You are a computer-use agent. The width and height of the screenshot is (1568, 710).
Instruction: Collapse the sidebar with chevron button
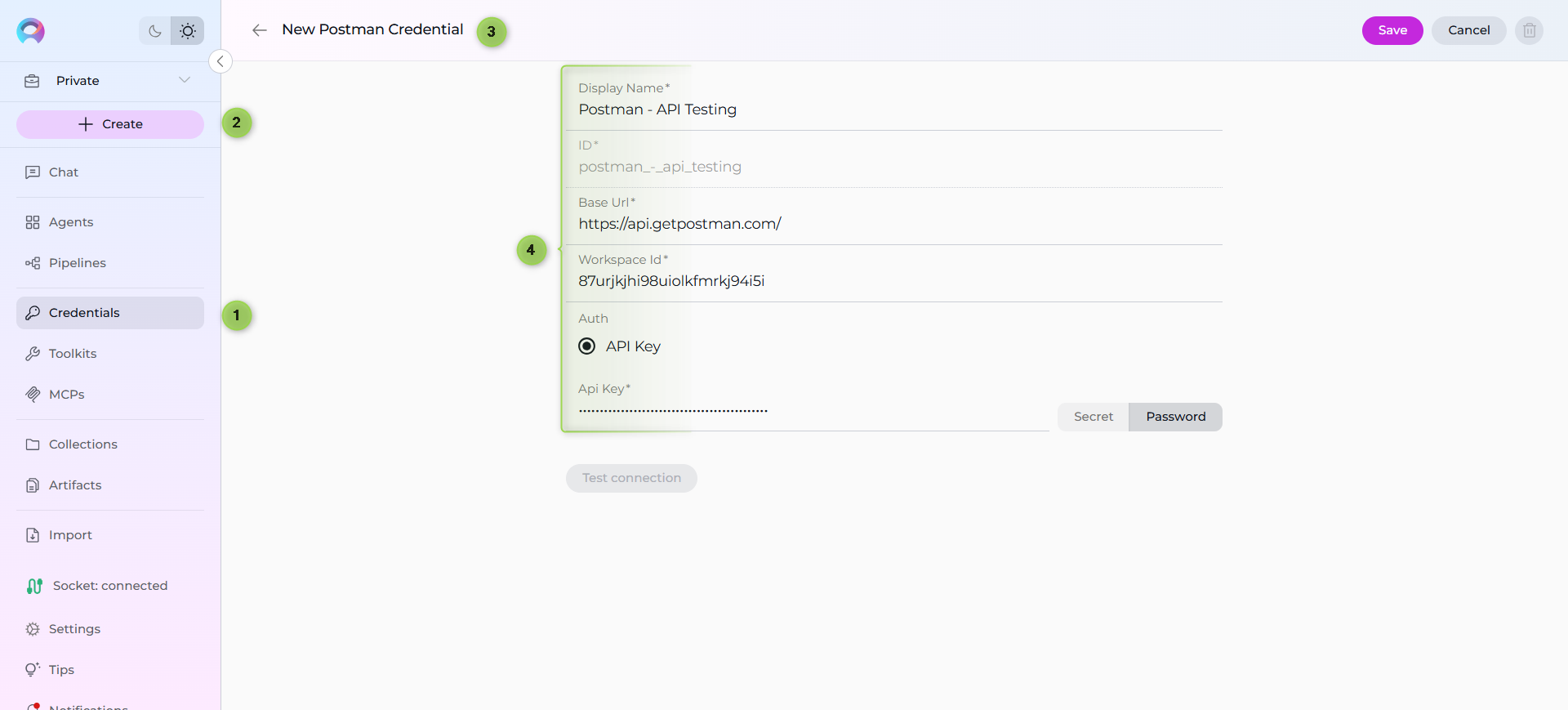pyautogui.click(x=220, y=61)
